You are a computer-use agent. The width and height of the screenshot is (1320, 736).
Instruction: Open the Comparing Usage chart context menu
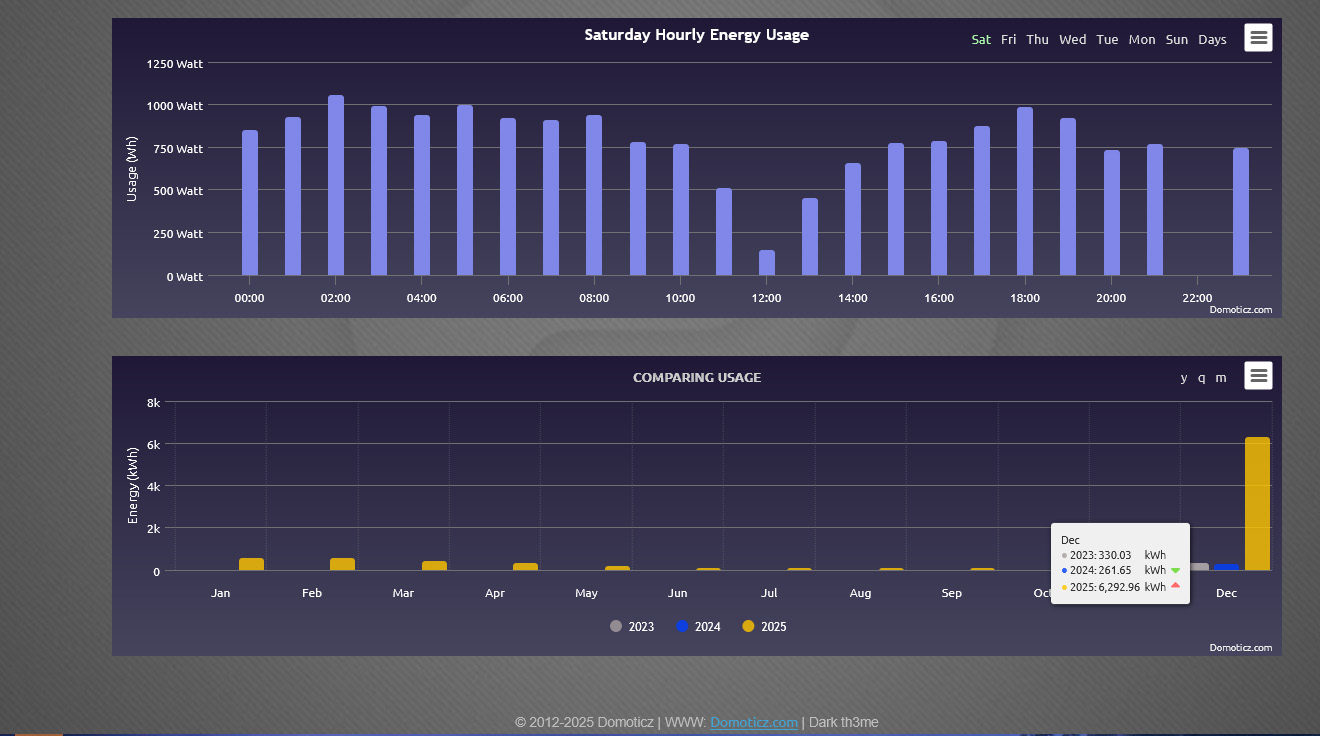click(x=1258, y=376)
